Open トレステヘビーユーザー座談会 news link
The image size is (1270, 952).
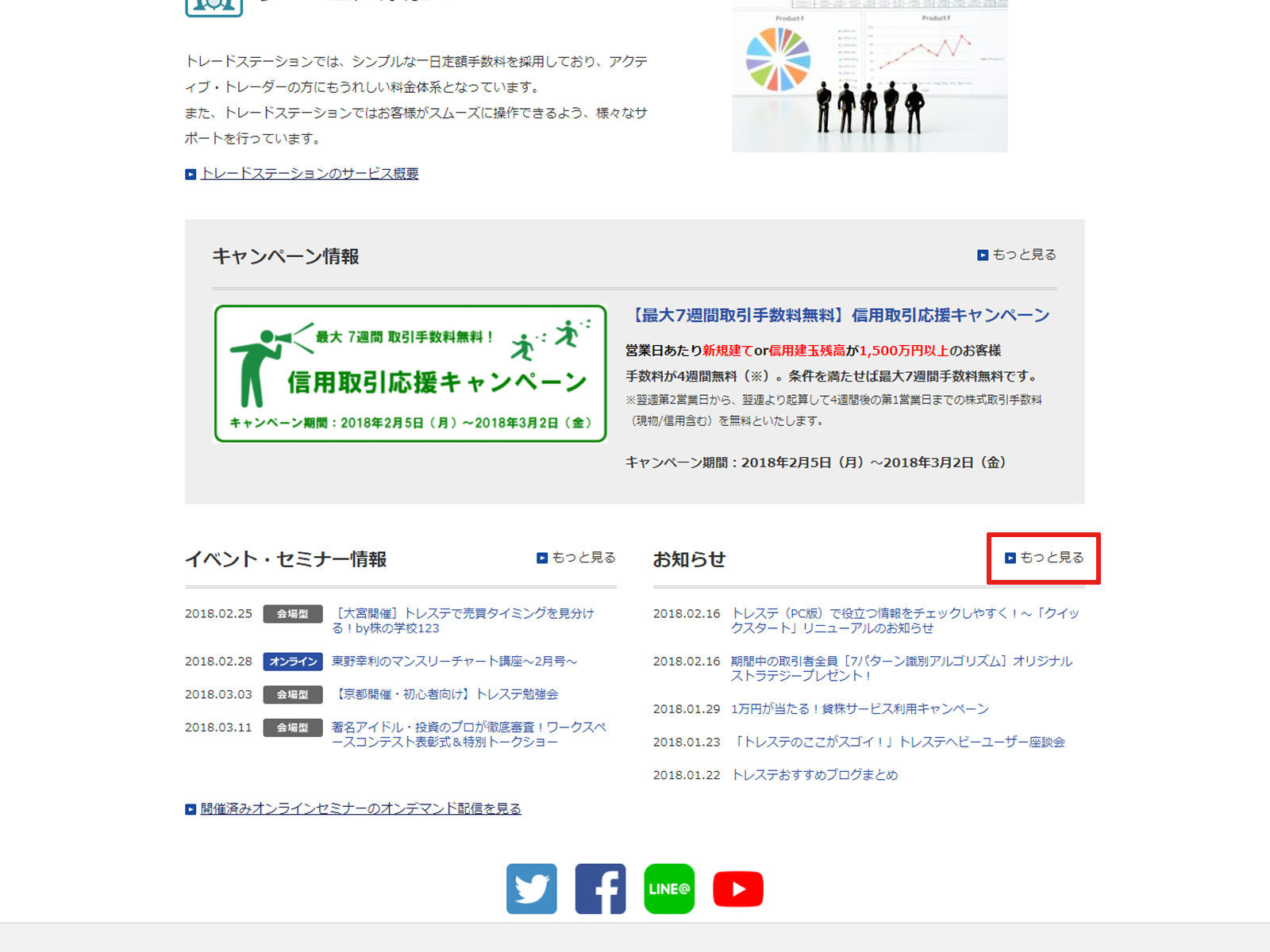(898, 742)
